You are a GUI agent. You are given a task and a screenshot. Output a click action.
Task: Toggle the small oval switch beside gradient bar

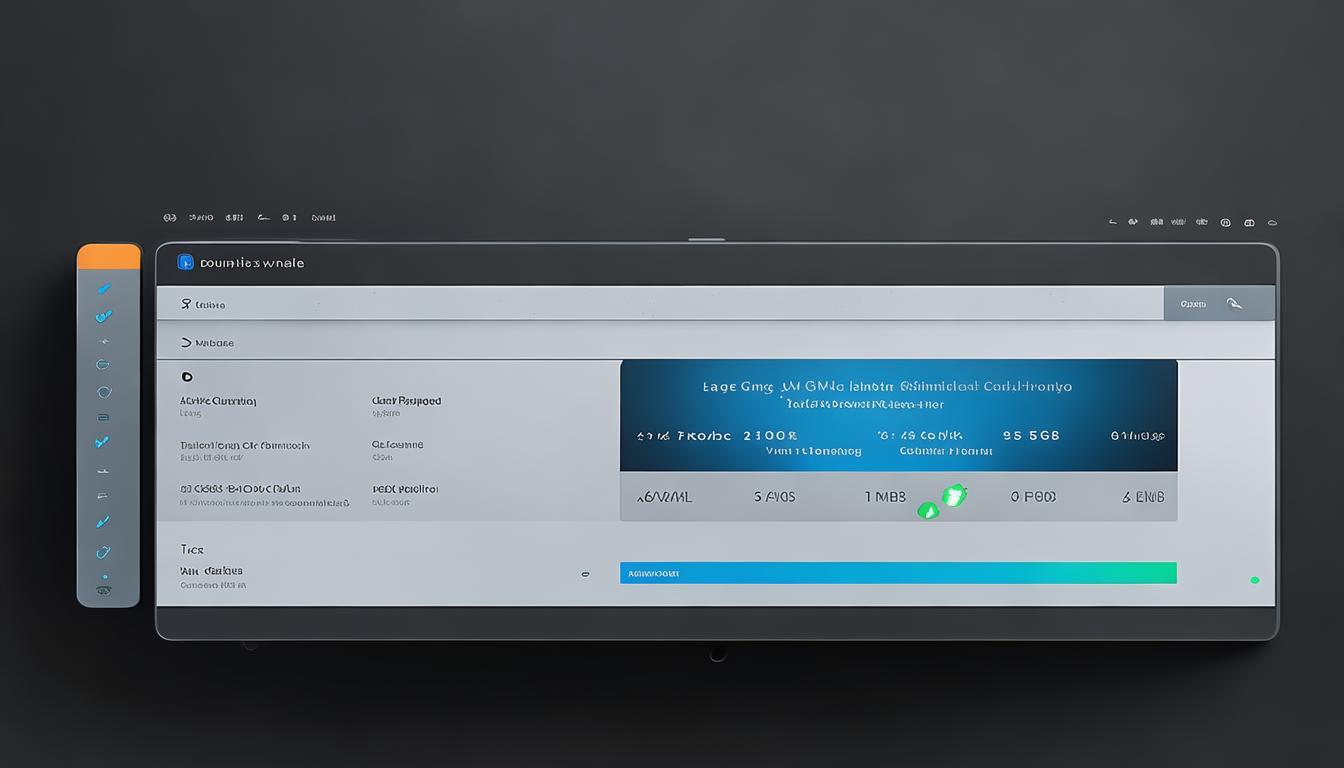coord(585,574)
